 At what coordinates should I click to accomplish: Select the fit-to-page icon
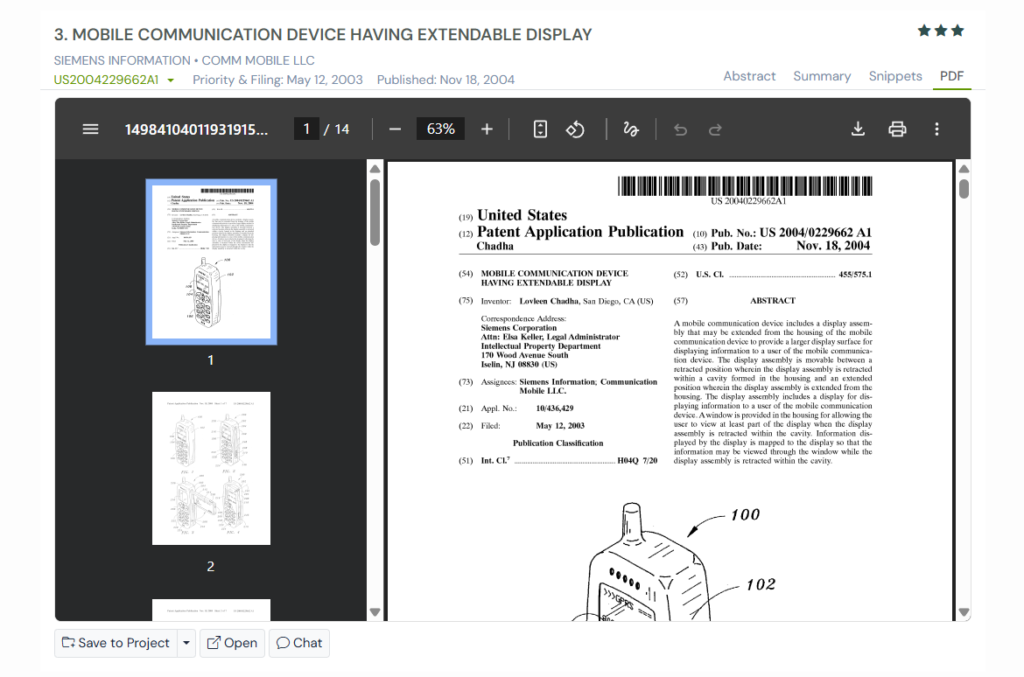(540, 128)
